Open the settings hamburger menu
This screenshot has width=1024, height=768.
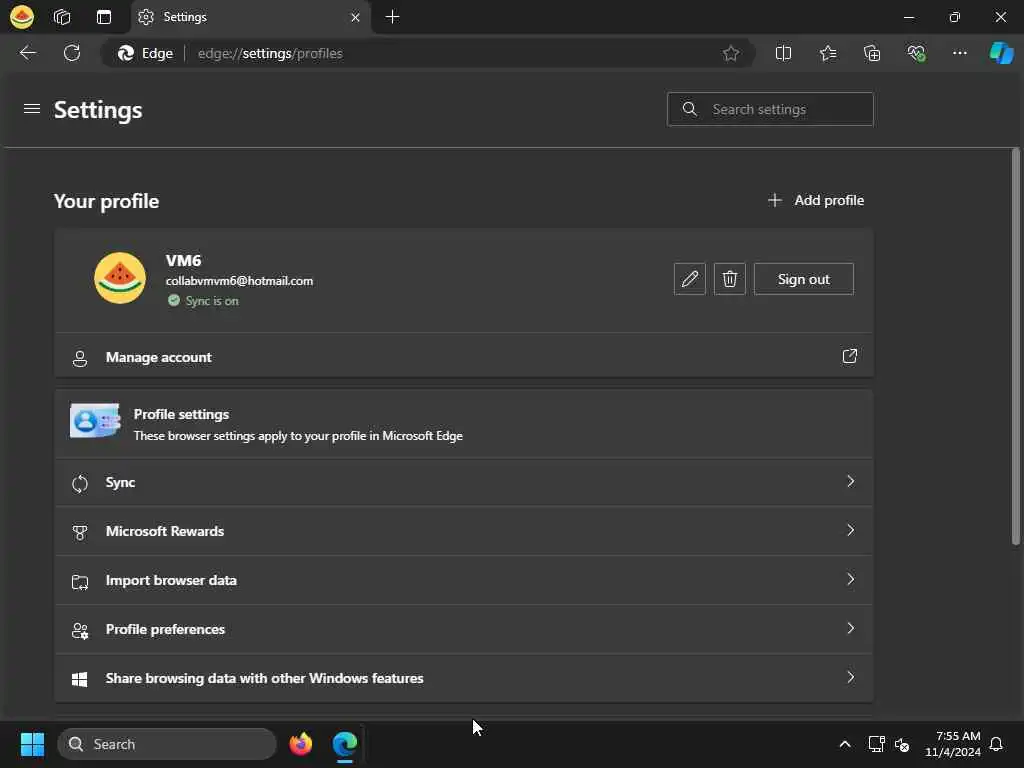(x=32, y=108)
